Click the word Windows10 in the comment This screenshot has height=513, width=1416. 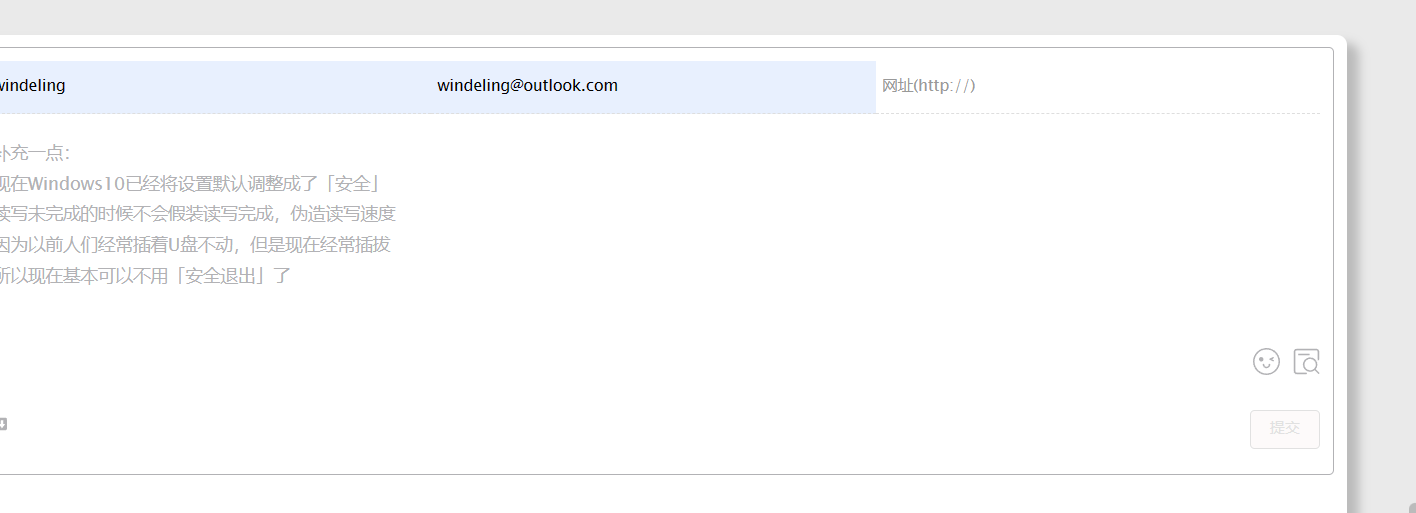(76, 184)
